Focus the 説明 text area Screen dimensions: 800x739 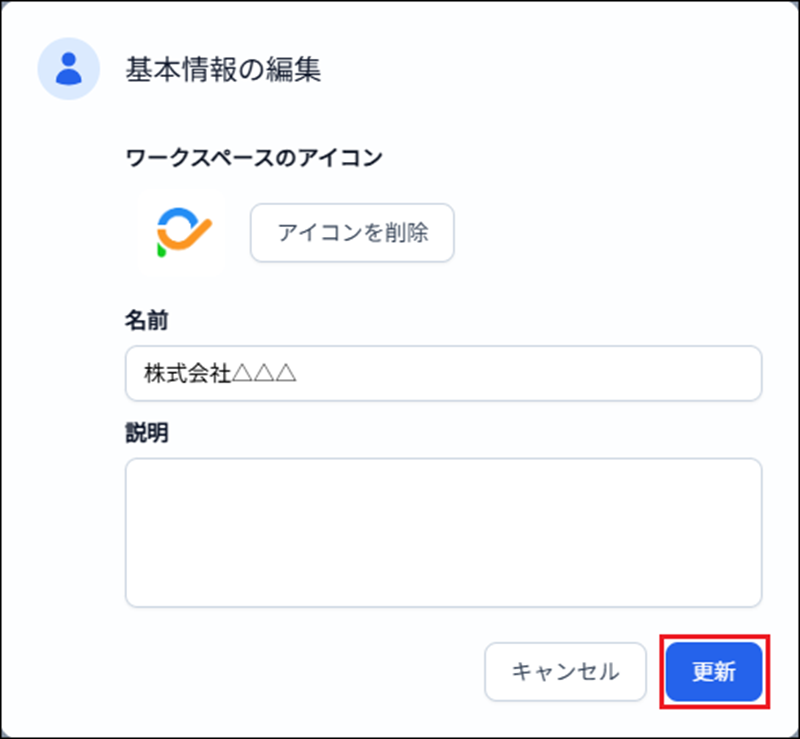[x=443, y=532]
